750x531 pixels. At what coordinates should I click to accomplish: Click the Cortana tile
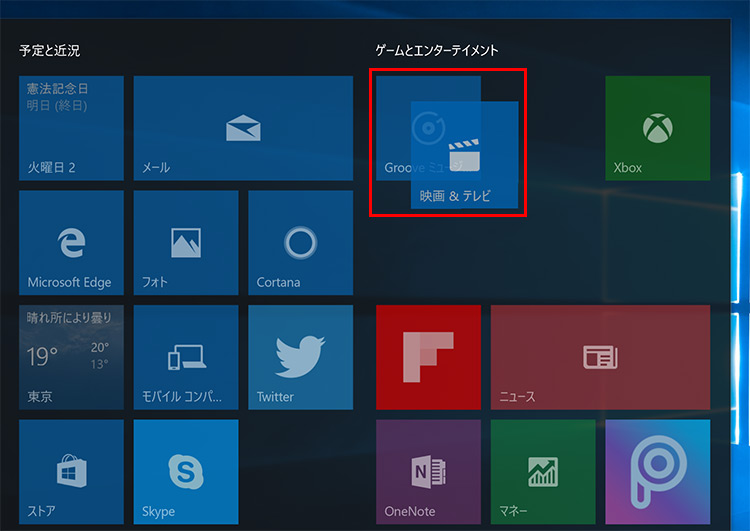point(300,242)
